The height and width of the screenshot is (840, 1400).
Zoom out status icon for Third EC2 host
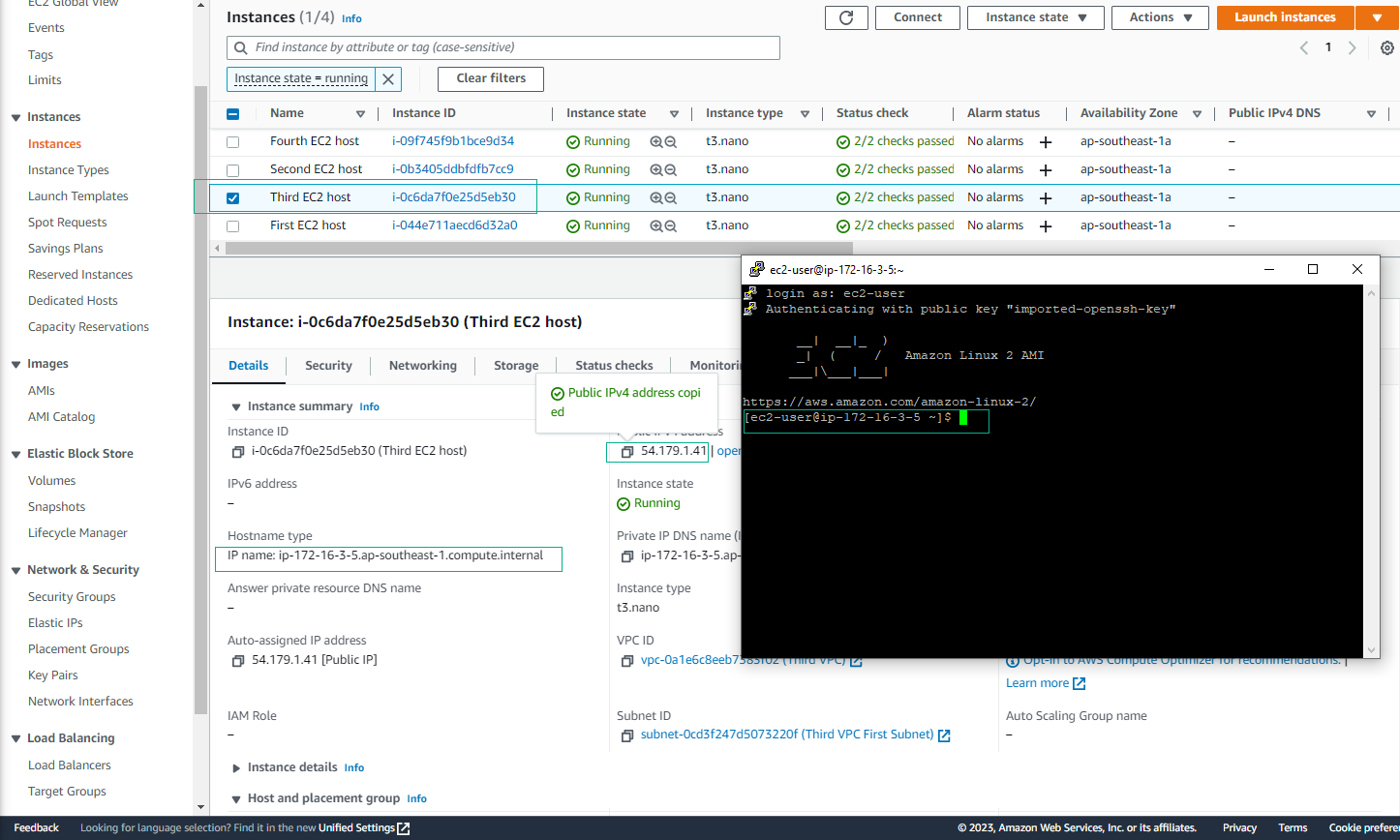670,197
